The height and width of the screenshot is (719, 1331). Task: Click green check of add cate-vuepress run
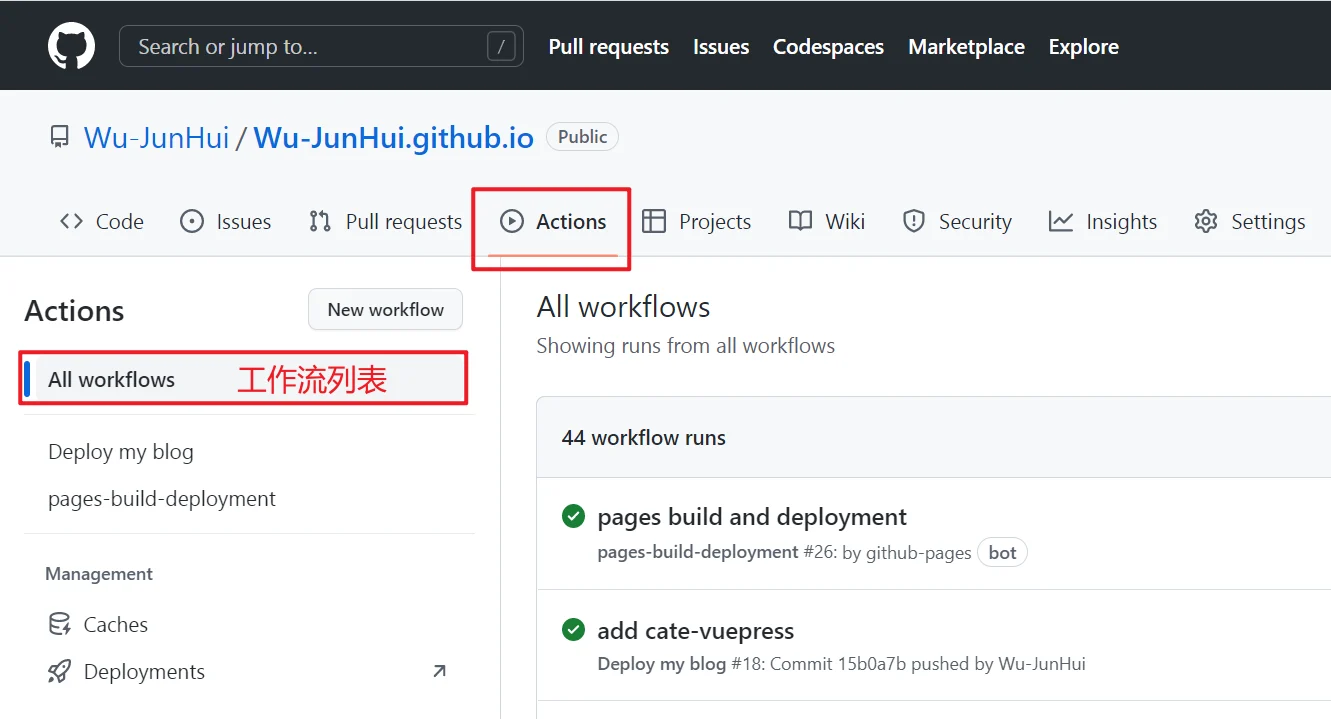(573, 630)
